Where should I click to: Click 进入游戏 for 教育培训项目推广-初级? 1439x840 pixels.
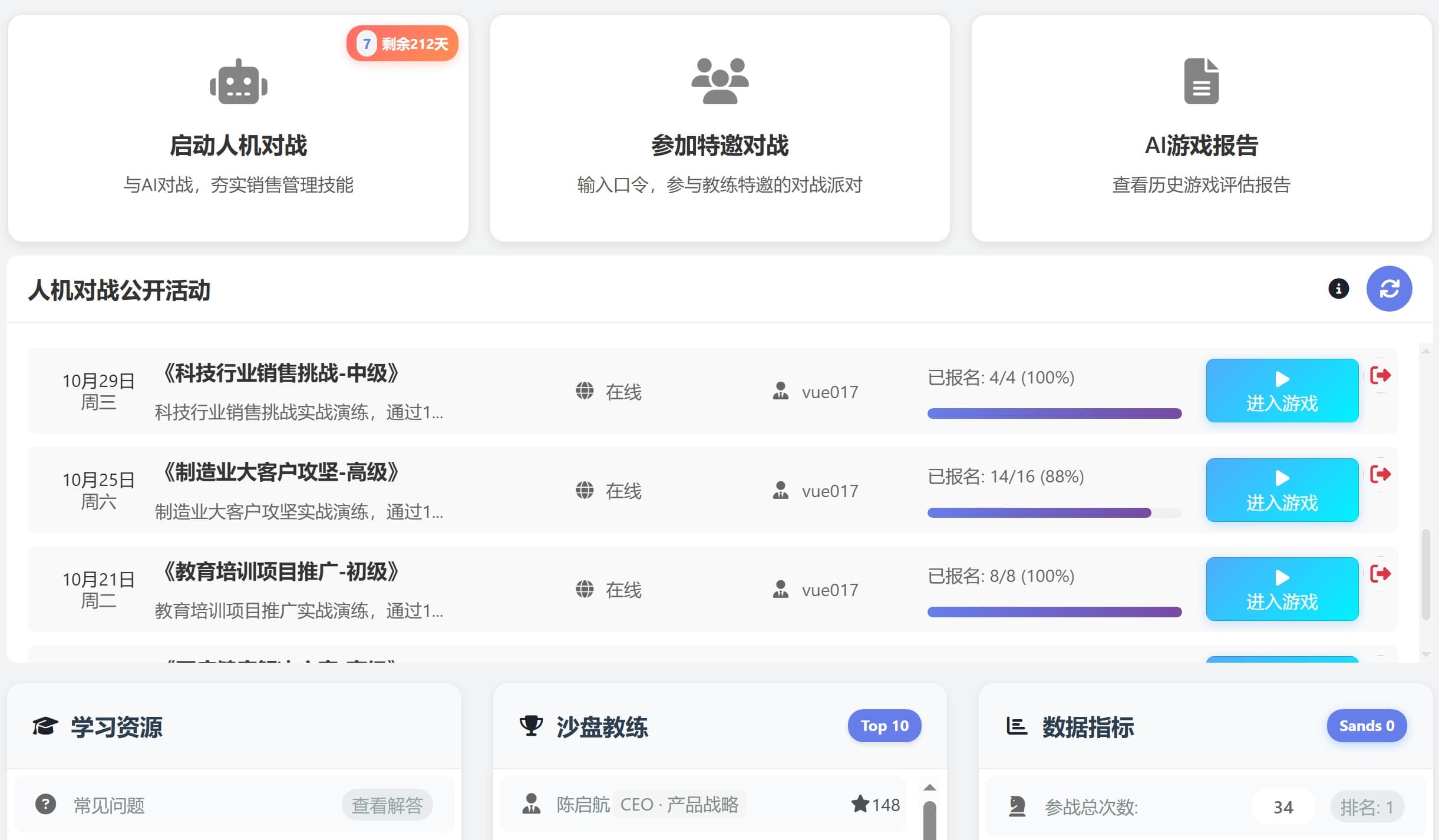[x=1282, y=589]
